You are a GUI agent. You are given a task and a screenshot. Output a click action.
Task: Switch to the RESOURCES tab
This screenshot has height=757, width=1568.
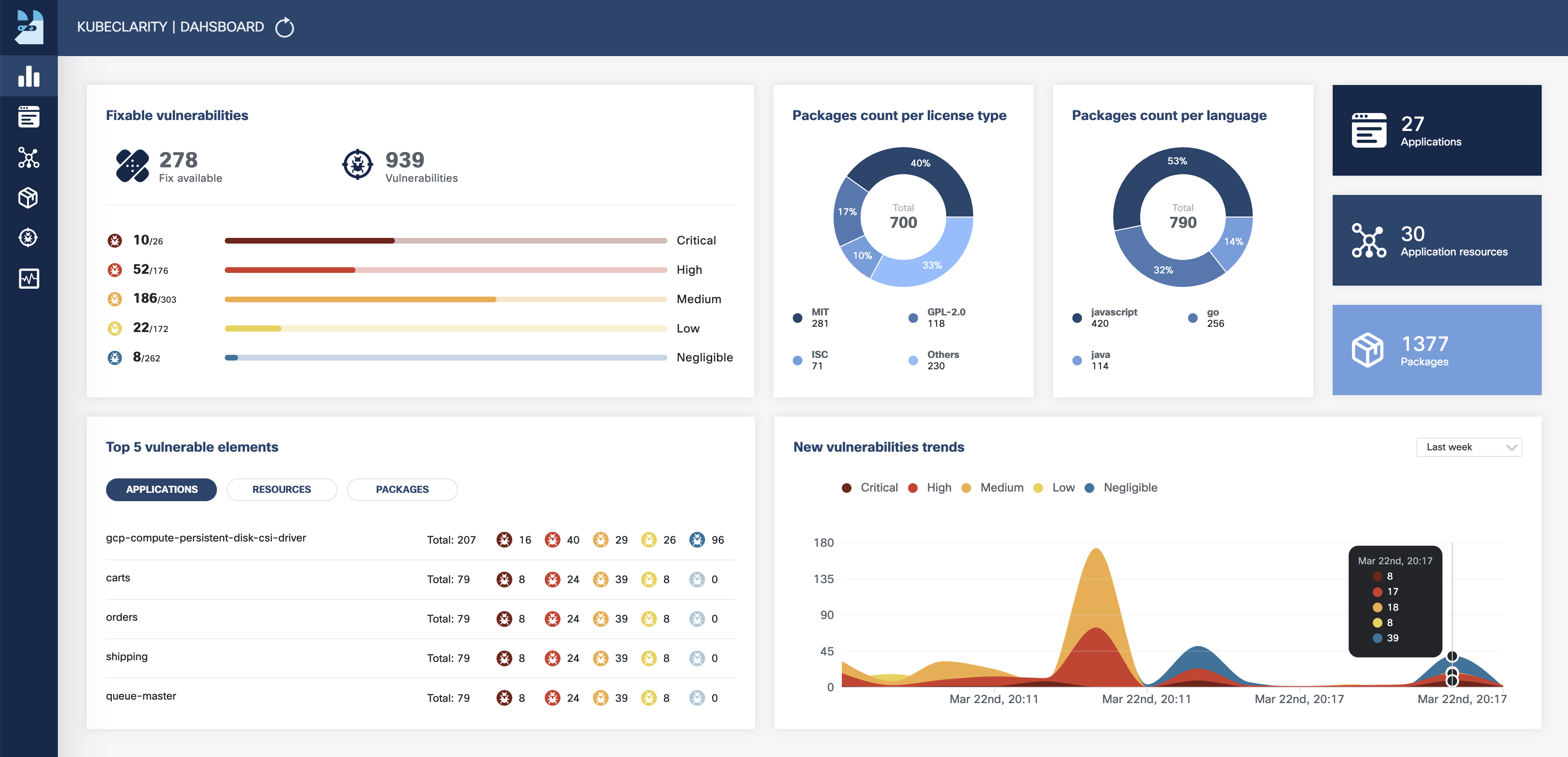[x=282, y=489]
